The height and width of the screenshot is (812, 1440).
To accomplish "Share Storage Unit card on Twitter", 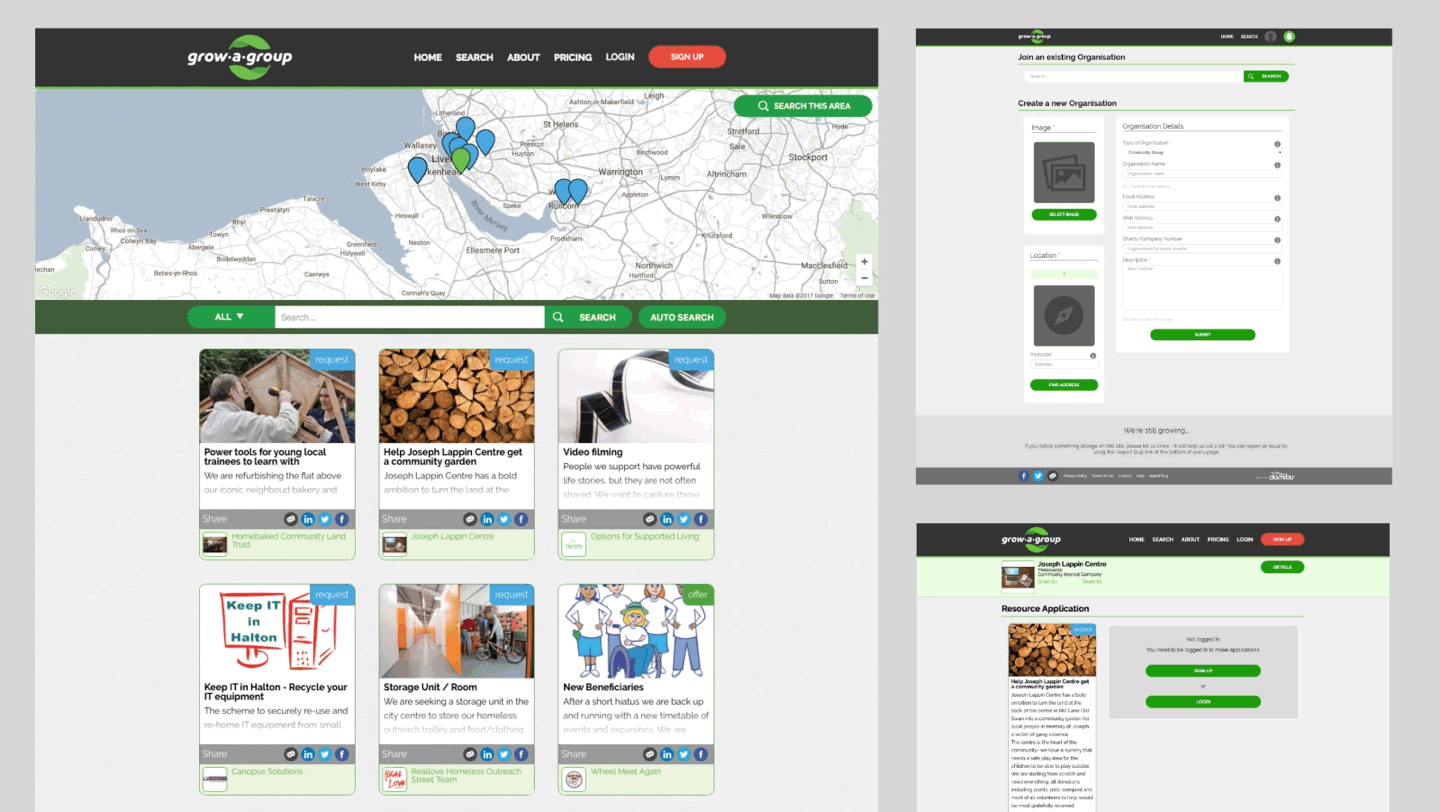I will (504, 754).
